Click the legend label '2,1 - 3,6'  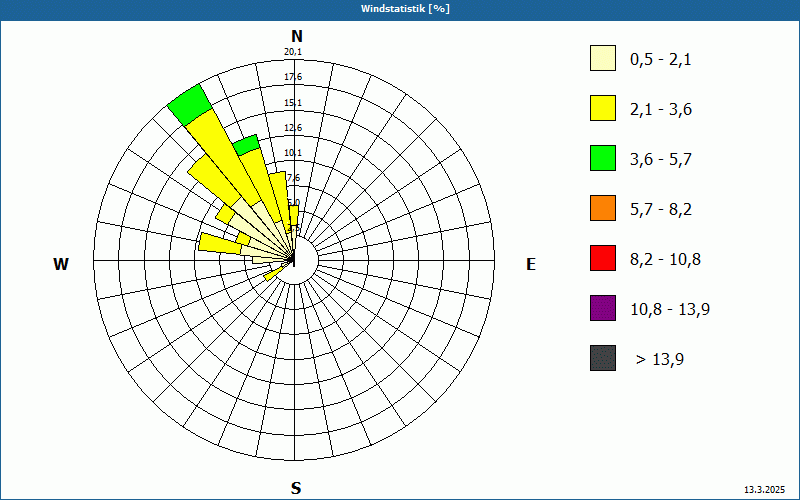pos(661,110)
